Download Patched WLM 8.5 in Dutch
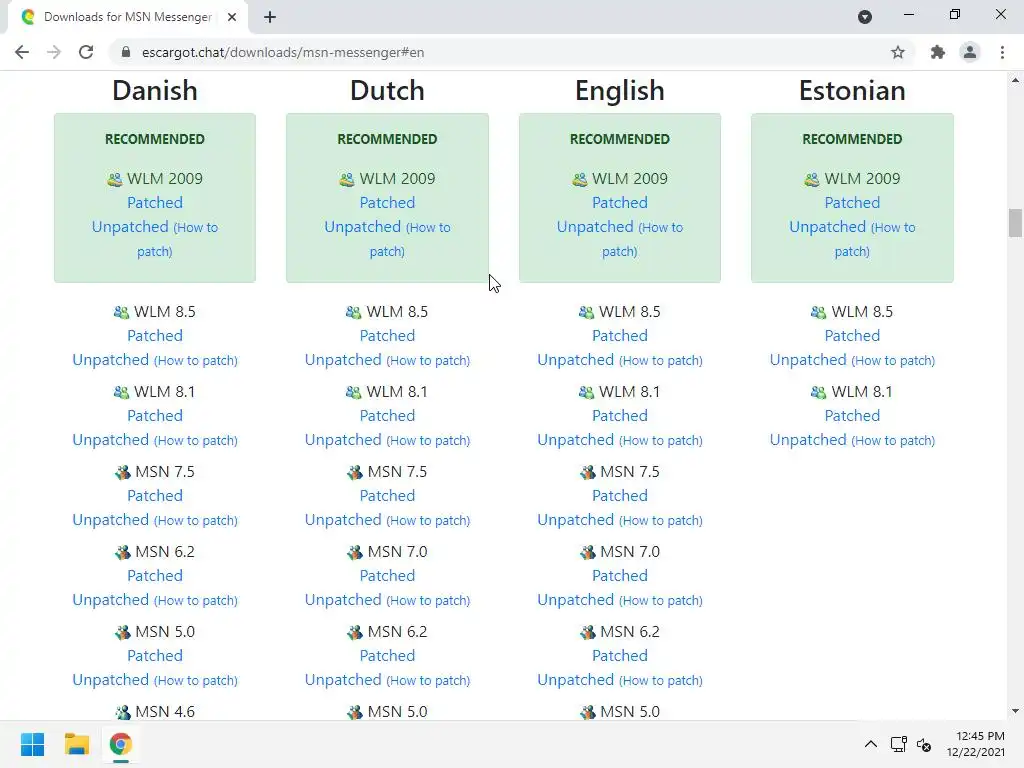Image resolution: width=1024 pixels, height=768 pixels. point(387,336)
